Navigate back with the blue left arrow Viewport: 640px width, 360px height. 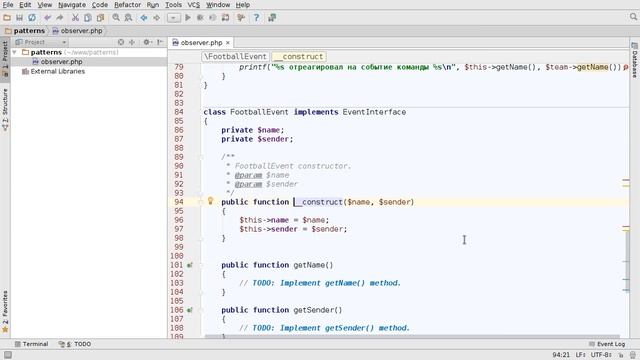(x=144, y=18)
